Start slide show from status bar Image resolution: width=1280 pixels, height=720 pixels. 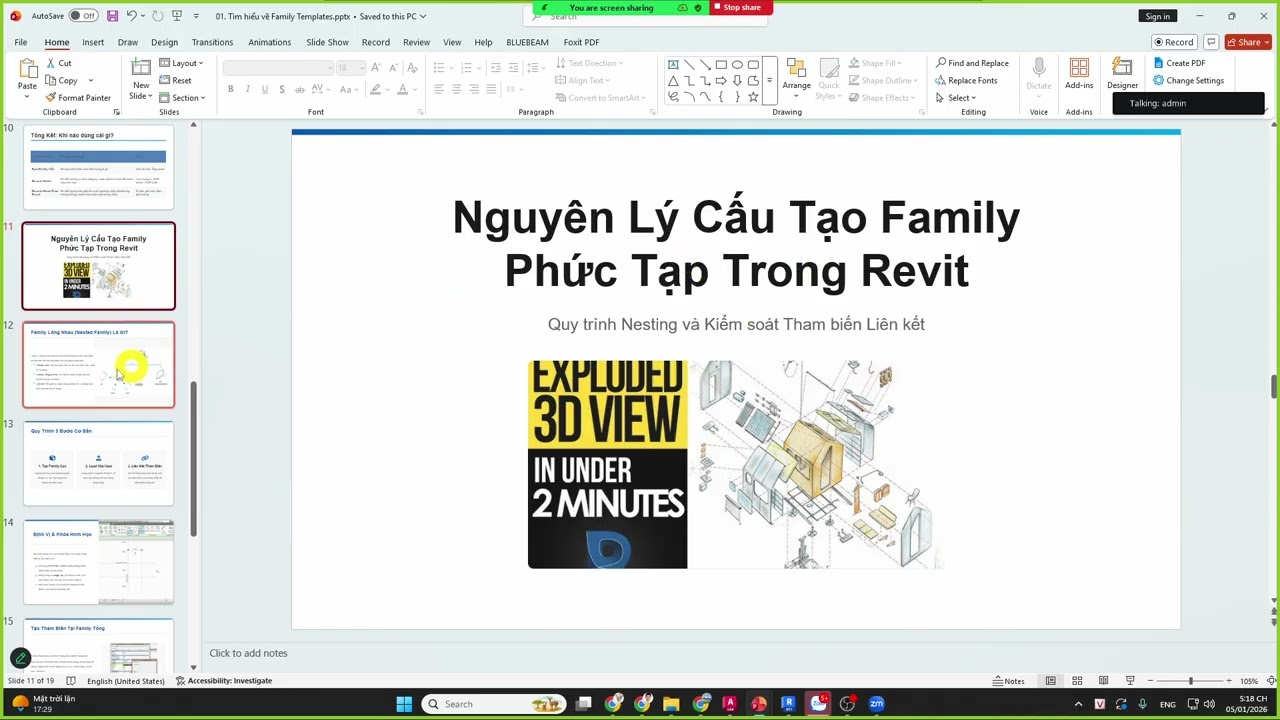[x=1130, y=681]
